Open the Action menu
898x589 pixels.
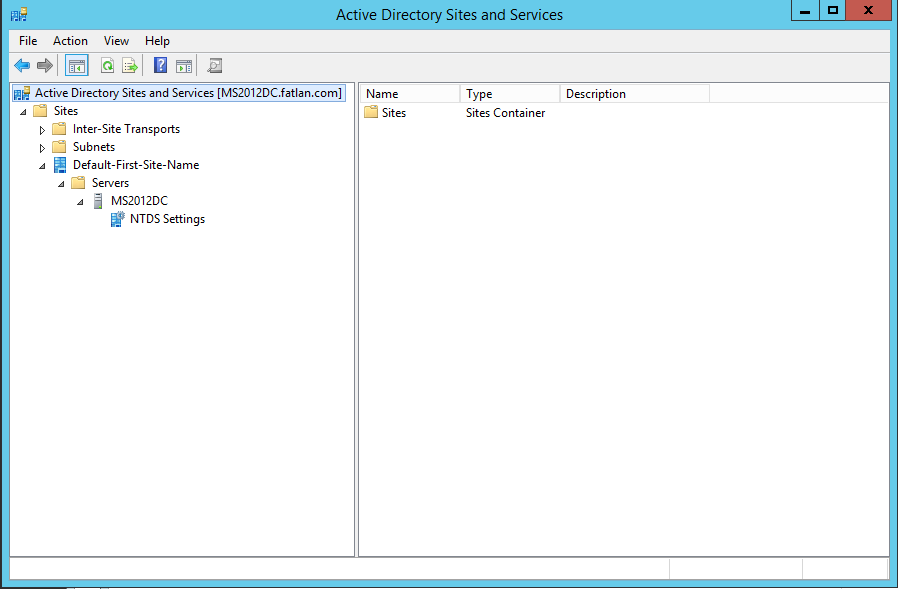[x=70, y=41]
